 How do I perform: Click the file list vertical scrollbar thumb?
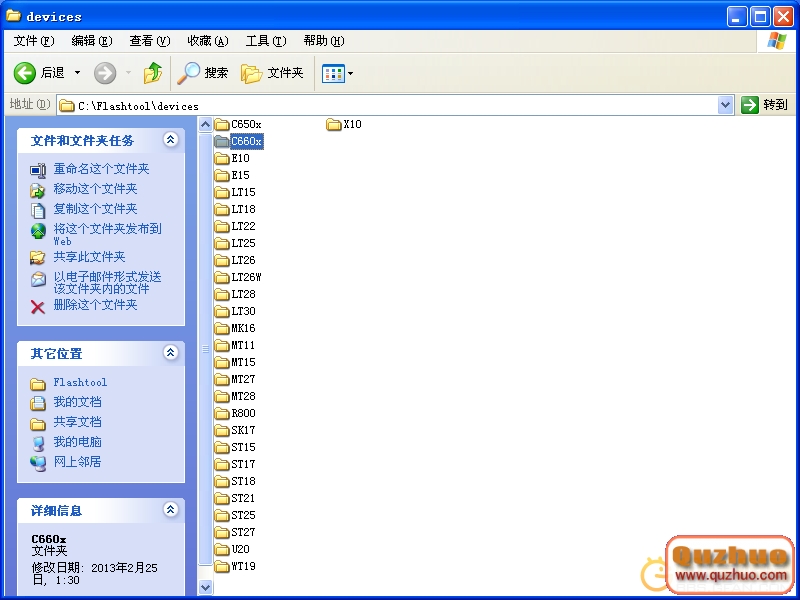(205, 349)
